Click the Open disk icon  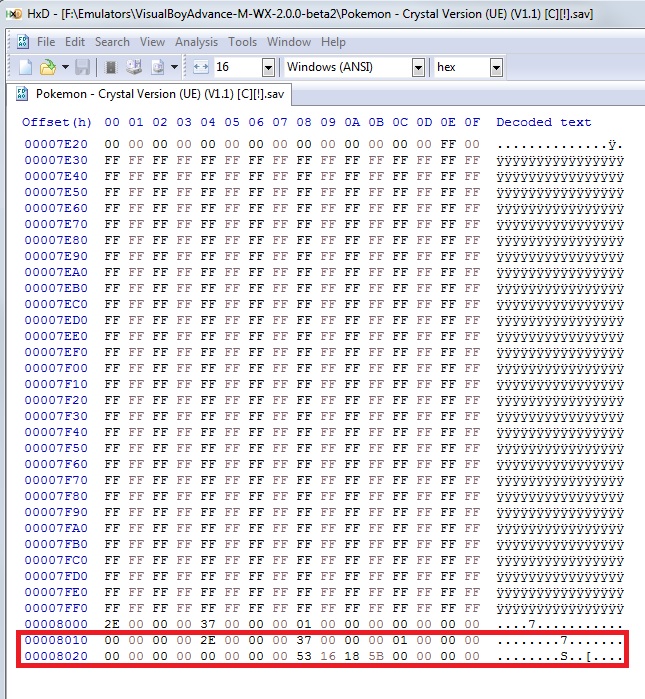coord(133,67)
